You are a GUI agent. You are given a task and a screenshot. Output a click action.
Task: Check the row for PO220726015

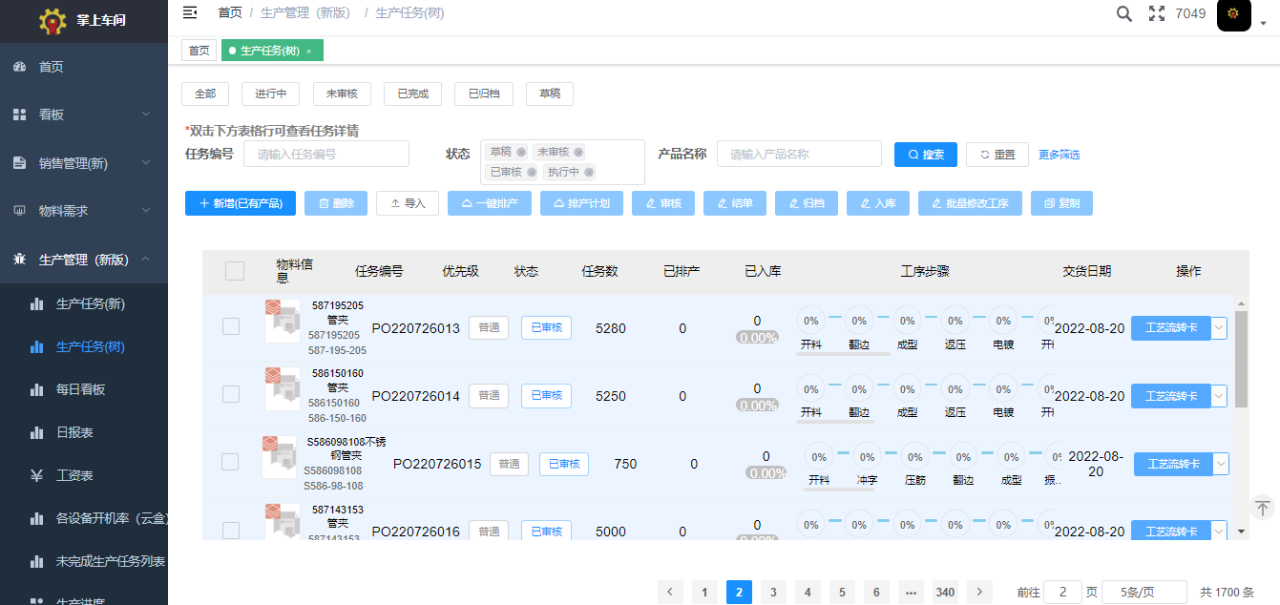230,462
